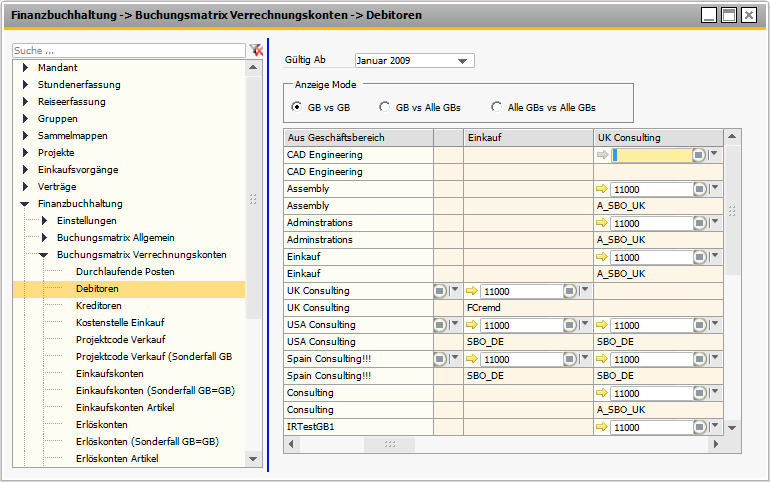Click the yellow link arrow in Assembly row

[601, 189]
